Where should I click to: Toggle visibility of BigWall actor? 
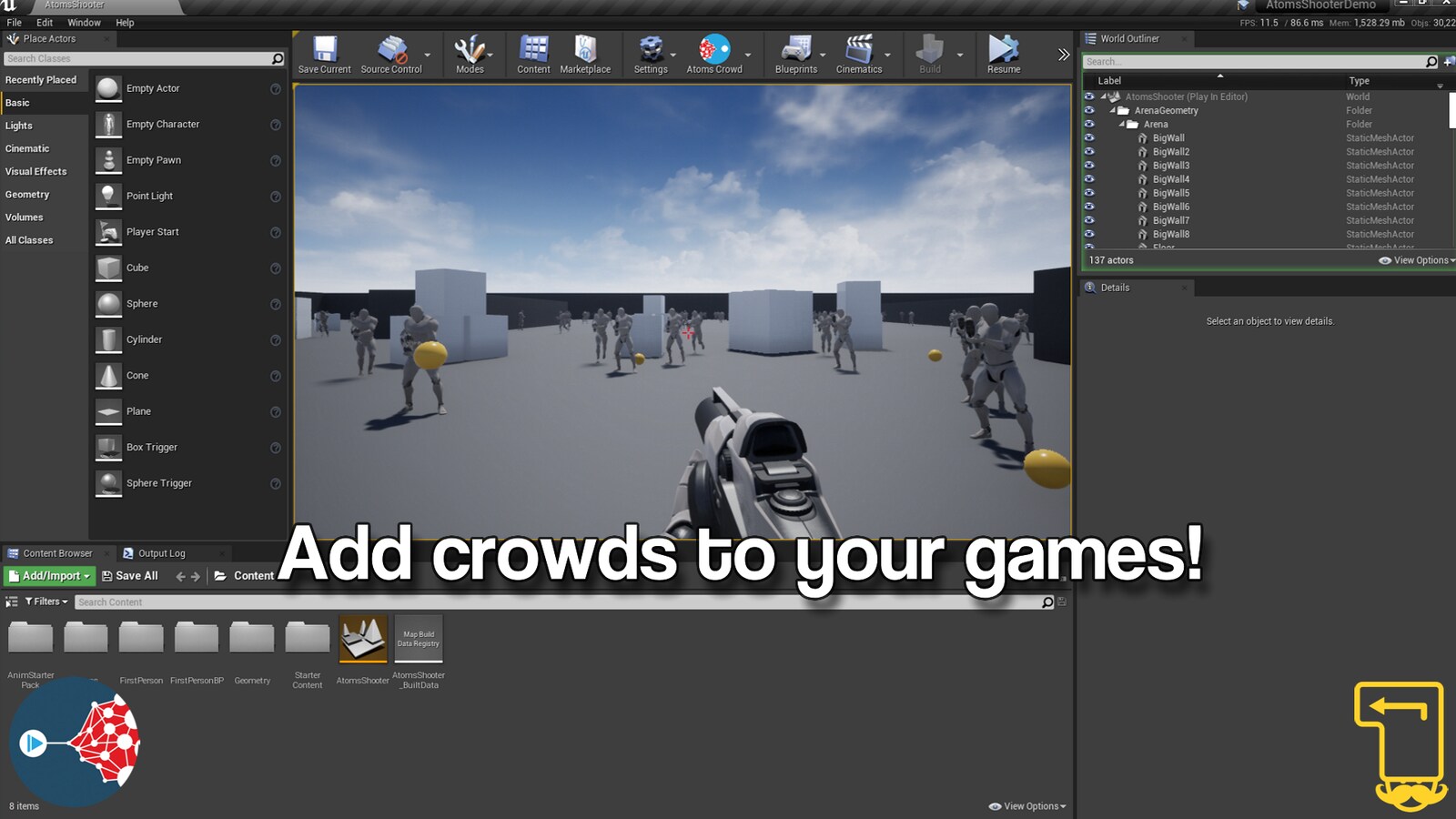pos(1089,137)
